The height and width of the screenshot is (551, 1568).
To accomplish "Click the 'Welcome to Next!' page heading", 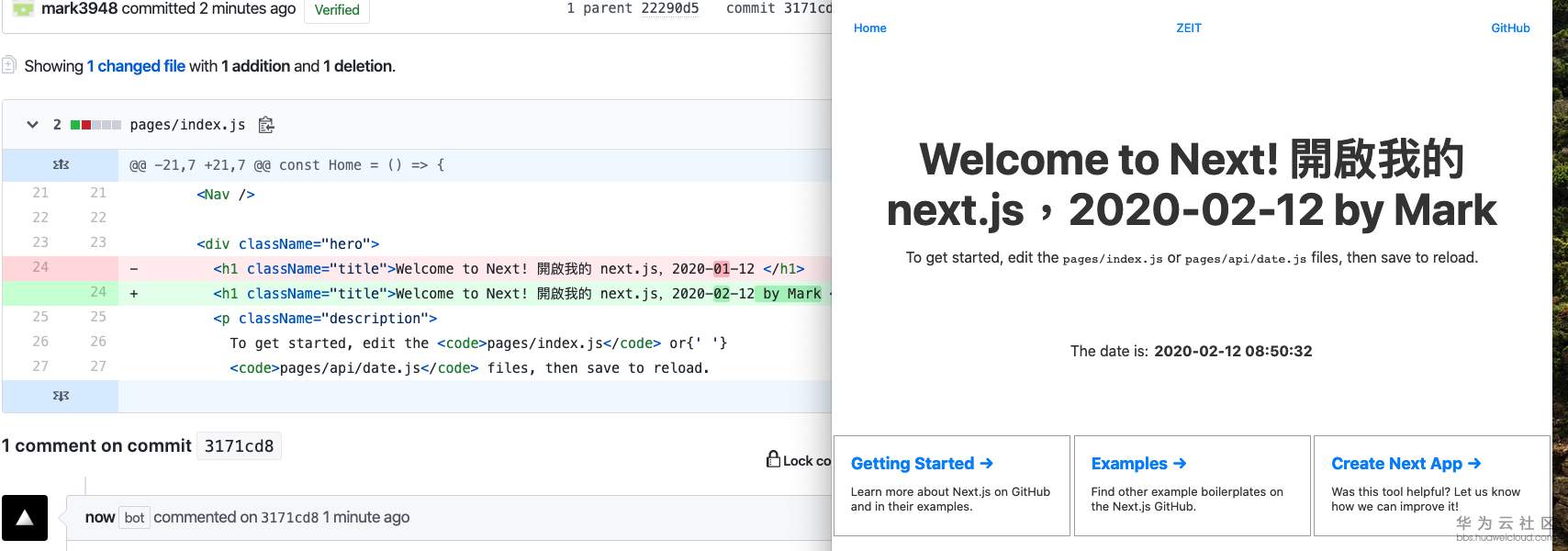I will pyautogui.click(x=1192, y=184).
